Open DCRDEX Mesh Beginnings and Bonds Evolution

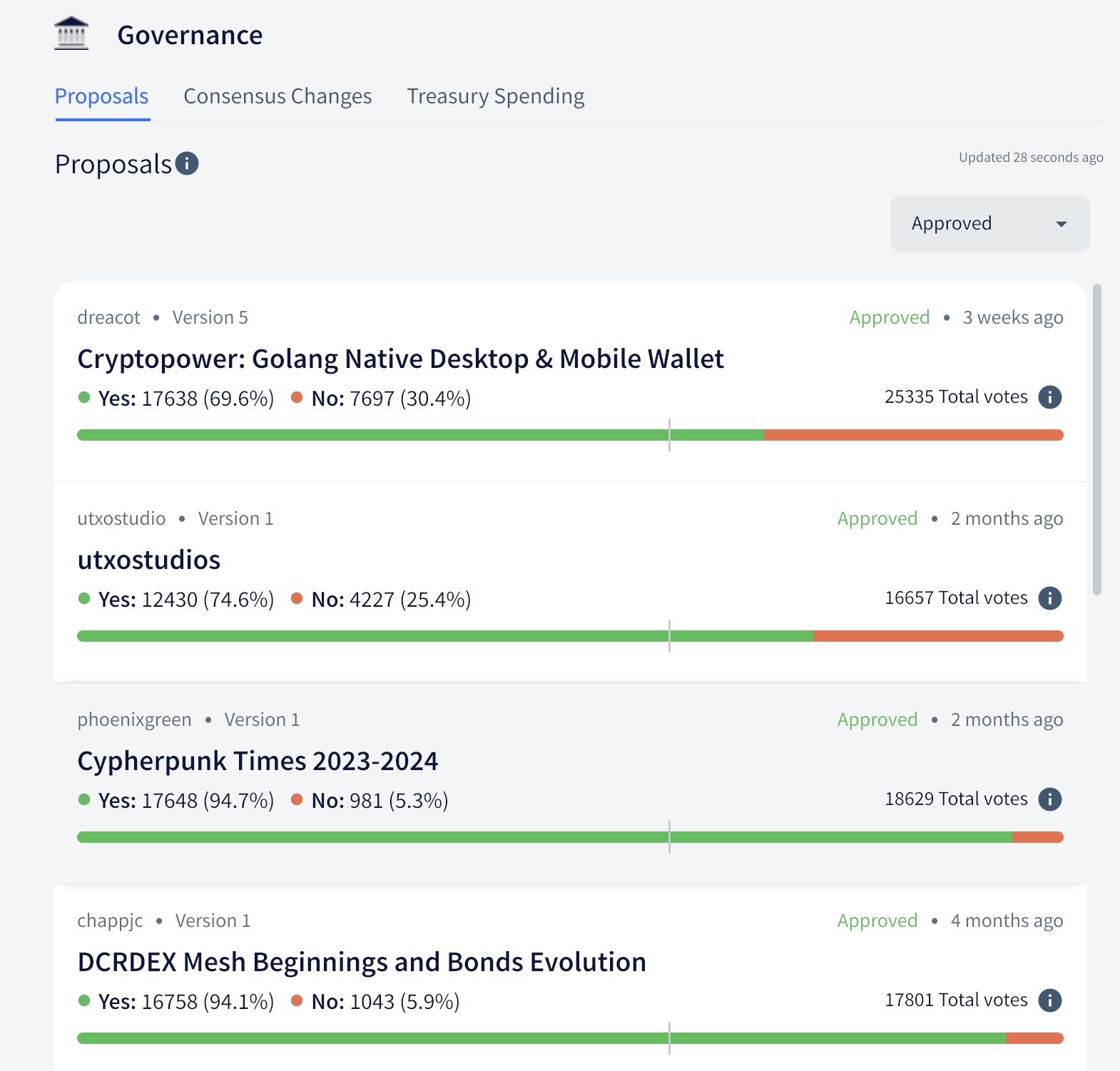[362, 962]
